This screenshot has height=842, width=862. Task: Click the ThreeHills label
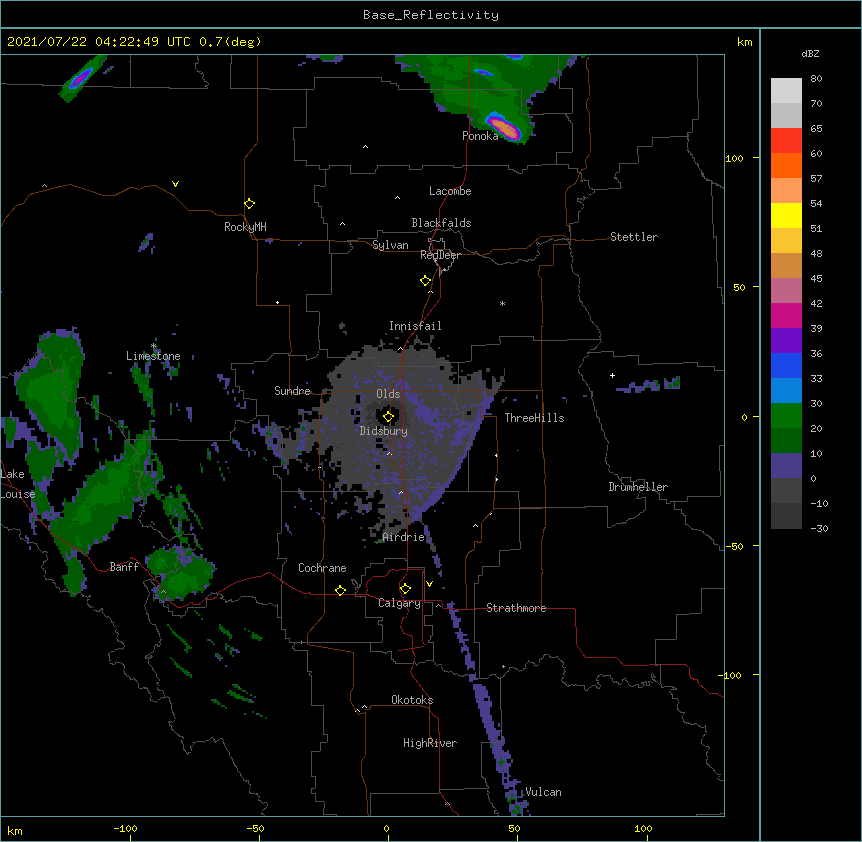[534, 418]
